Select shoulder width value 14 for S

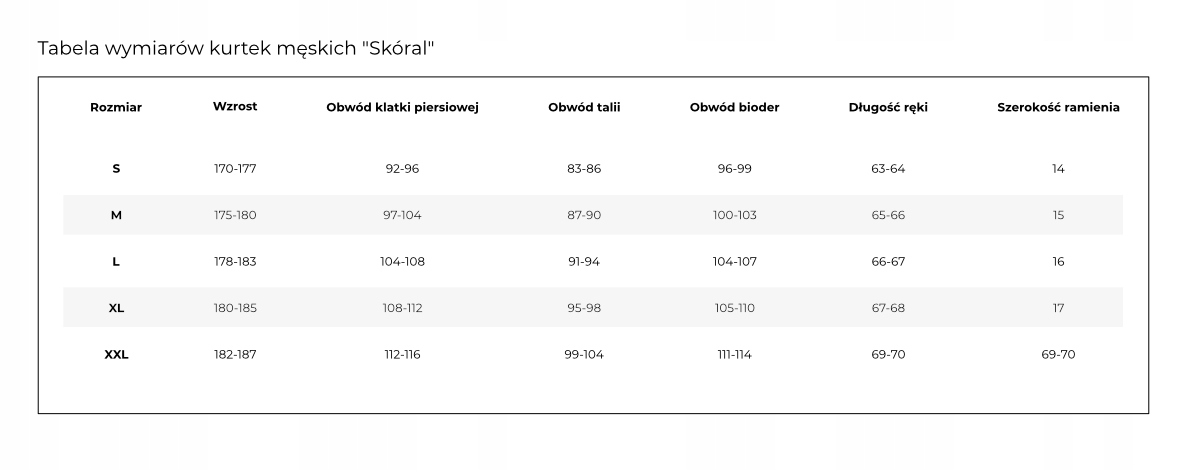pos(1058,169)
